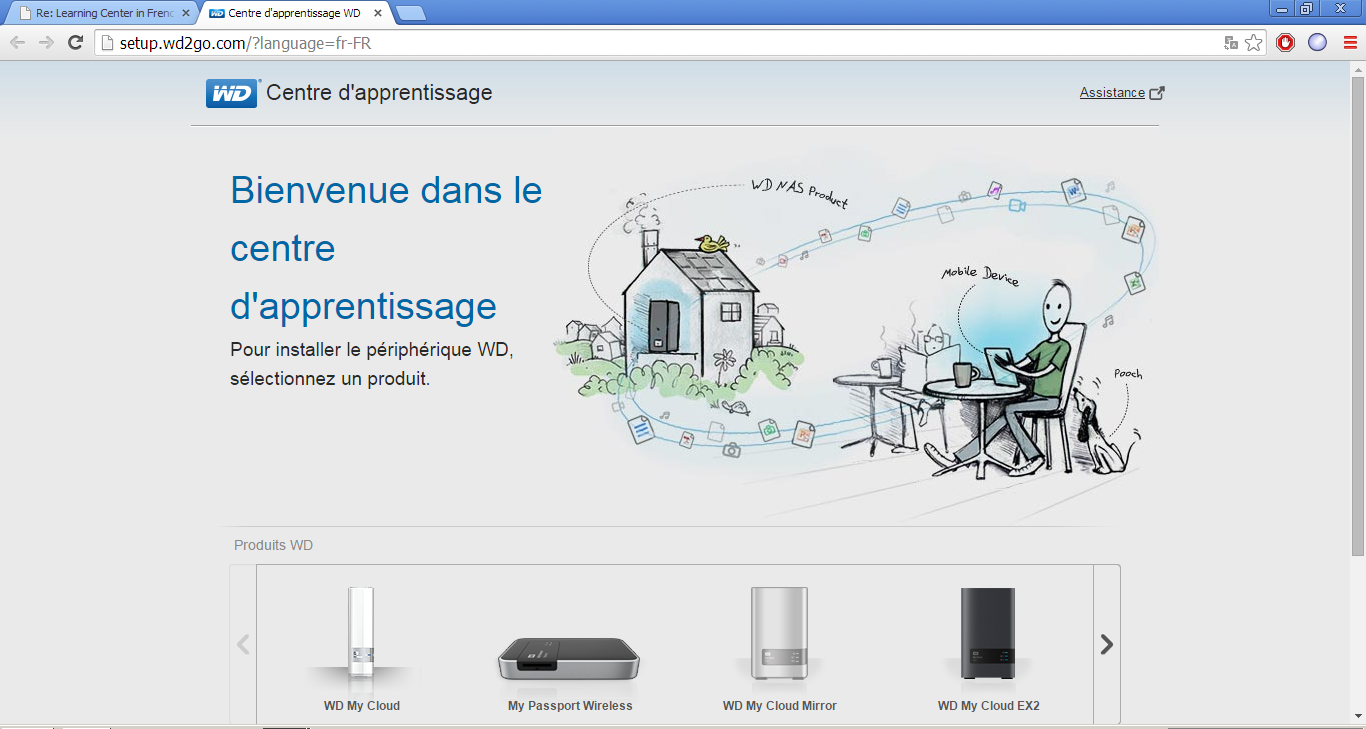Open the Chrome menu button

tap(1349, 42)
